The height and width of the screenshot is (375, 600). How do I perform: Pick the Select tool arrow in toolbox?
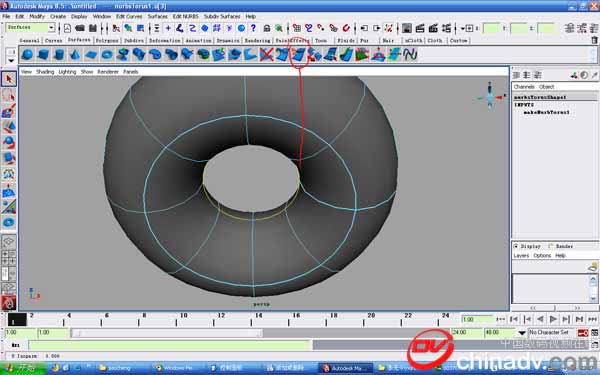click(x=9, y=79)
